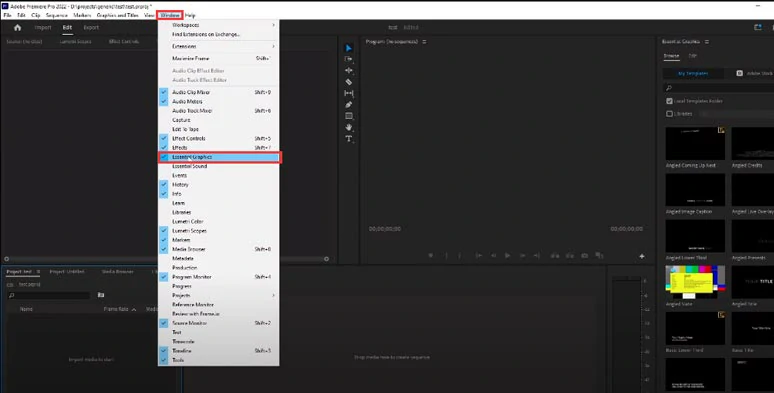Click the Project panel search field

point(48,295)
